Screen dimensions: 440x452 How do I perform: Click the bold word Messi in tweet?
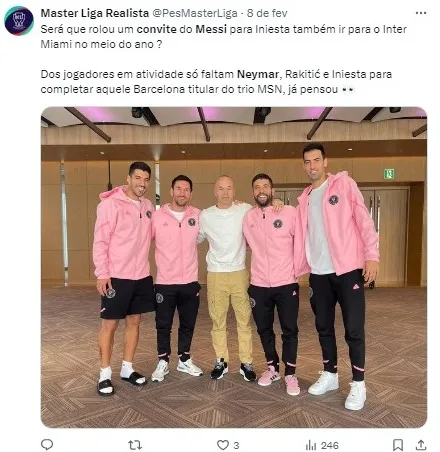(211, 29)
